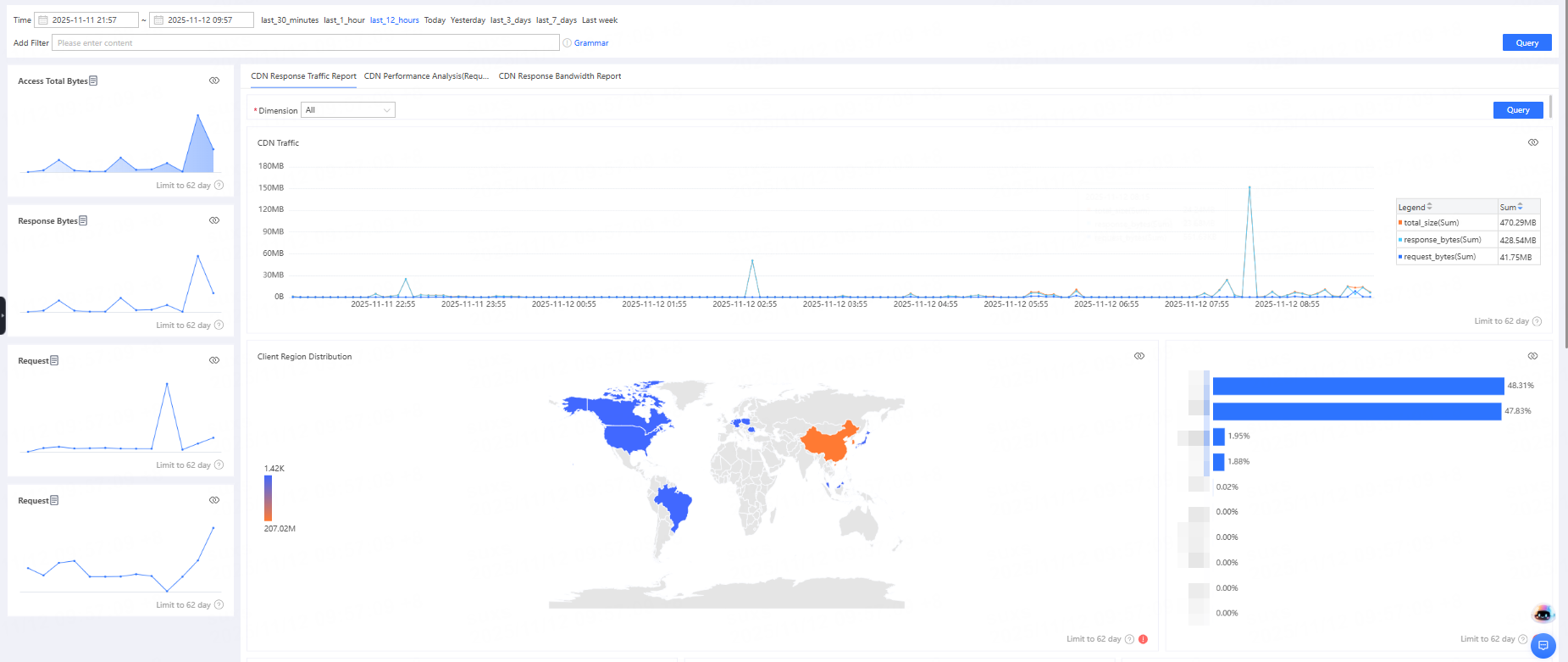Toggle total_size(Sum) series in the legend
Viewport: 1568px width, 662px height.
1430,223
